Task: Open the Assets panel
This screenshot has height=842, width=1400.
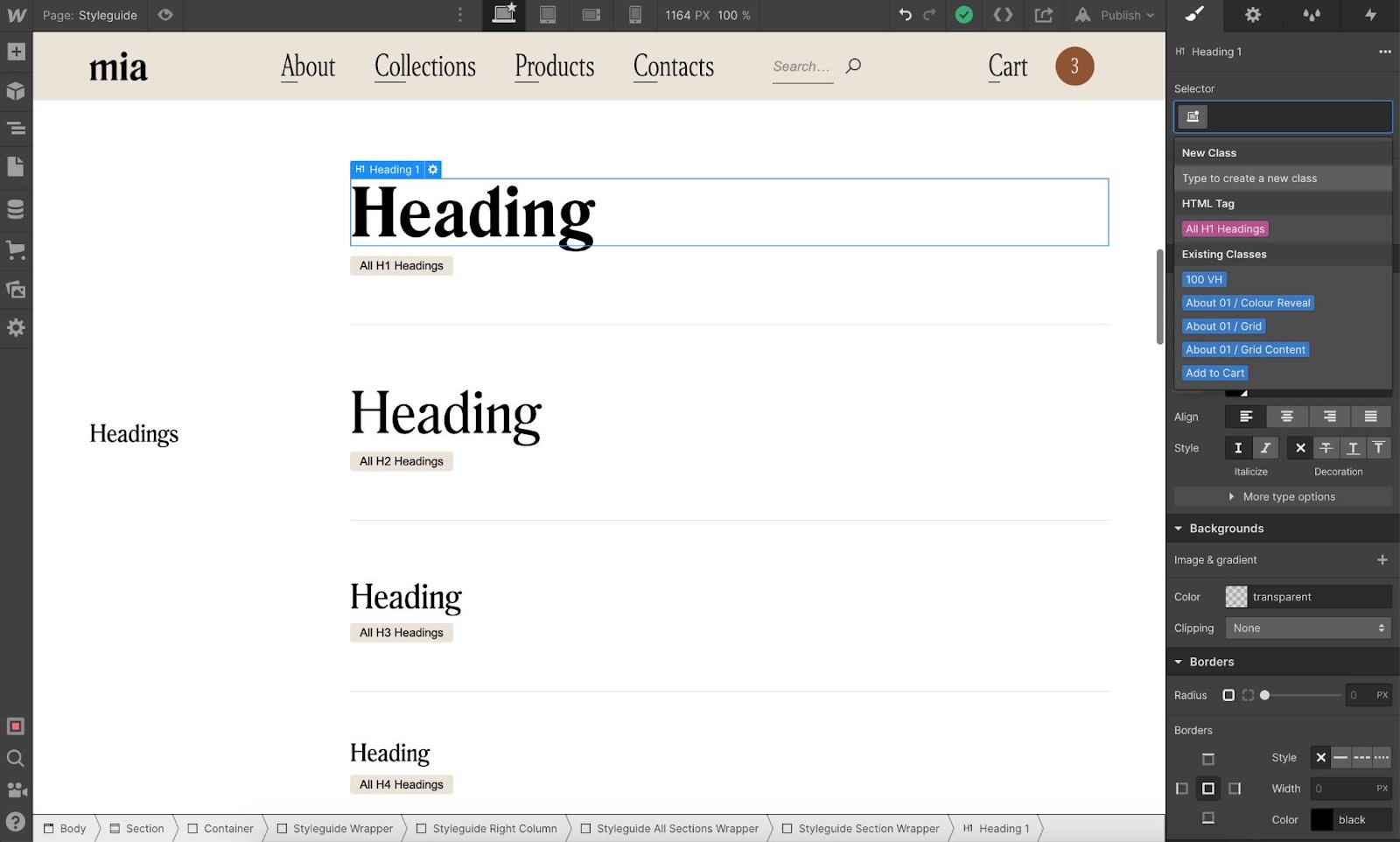Action: (16, 289)
